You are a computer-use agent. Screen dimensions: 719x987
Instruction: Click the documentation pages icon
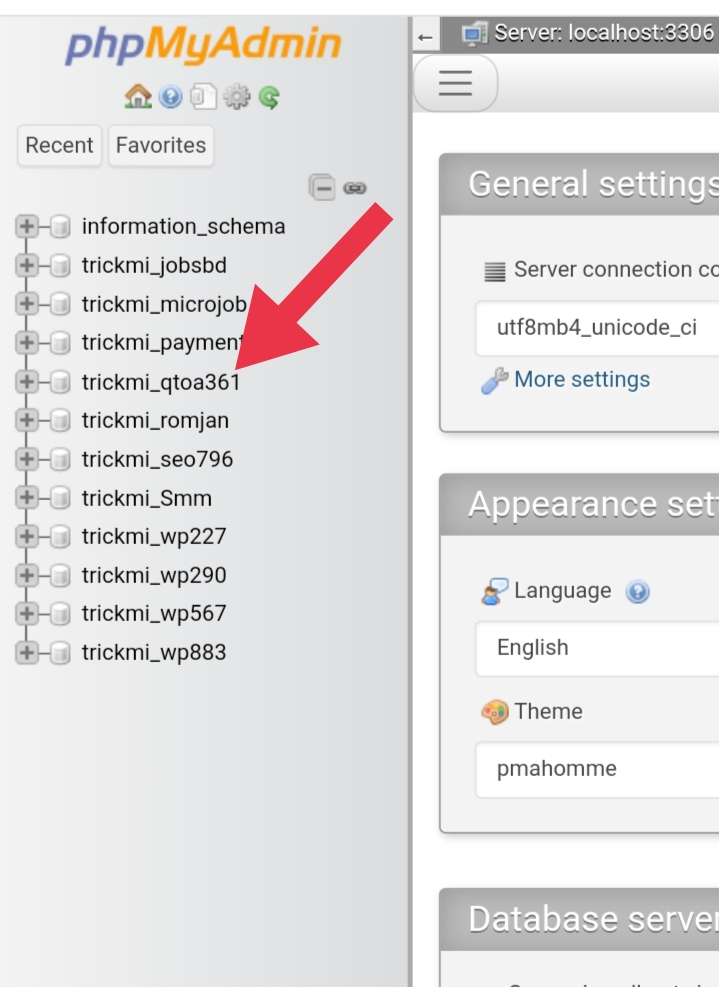tap(203, 97)
